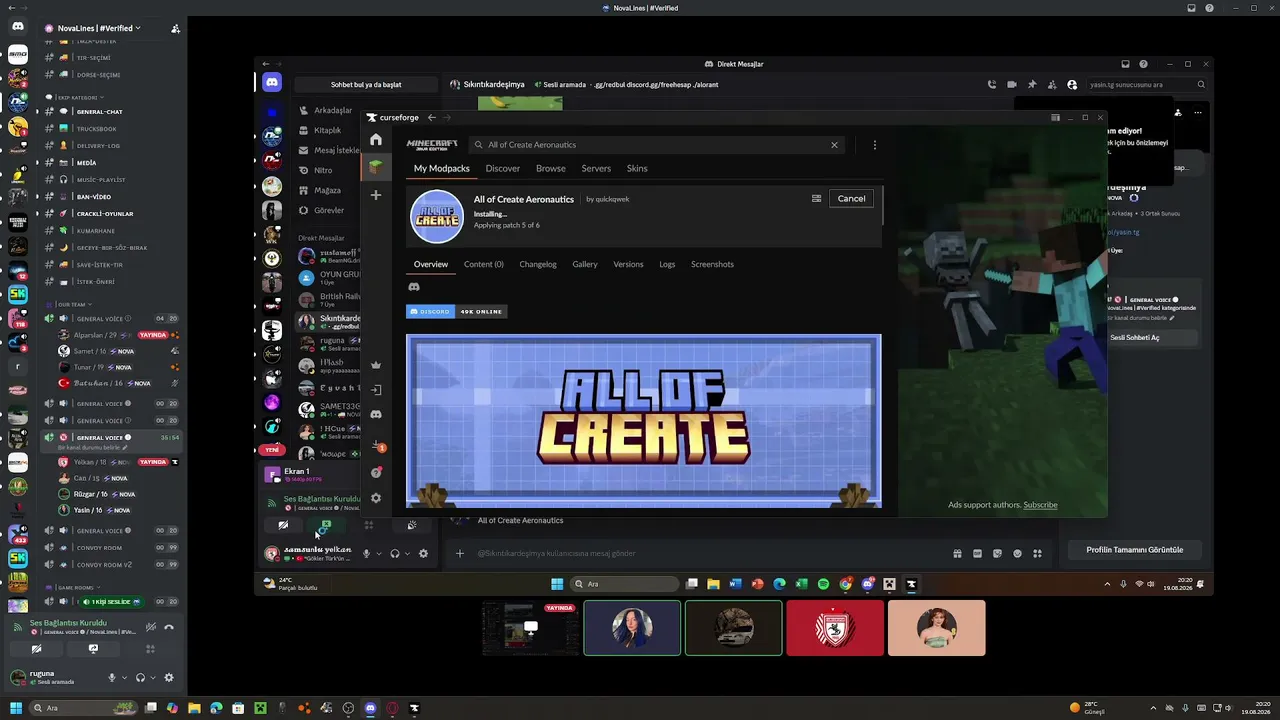Start a voice call in the shared Discord
The height and width of the screenshot is (720, 1280).
[x=992, y=85]
